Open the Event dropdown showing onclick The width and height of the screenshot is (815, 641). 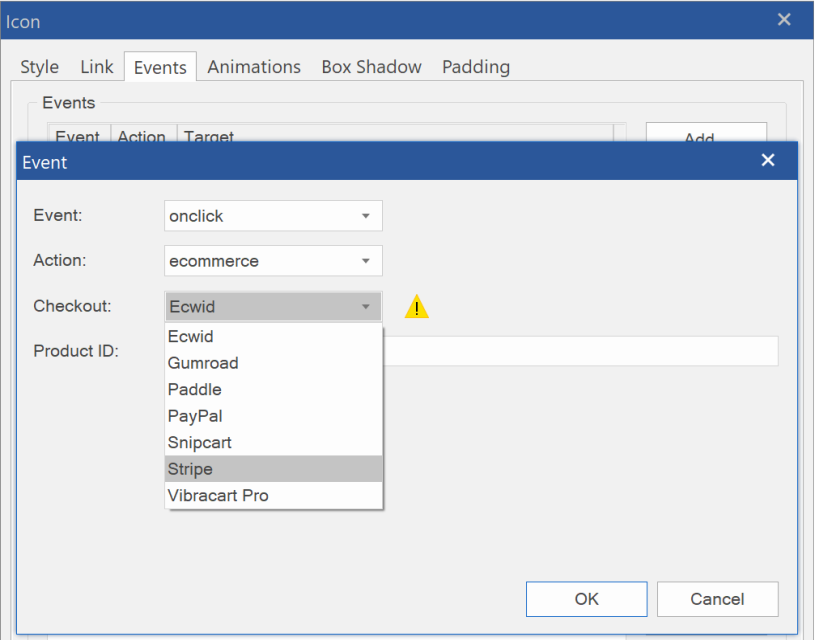click(273, 216)
